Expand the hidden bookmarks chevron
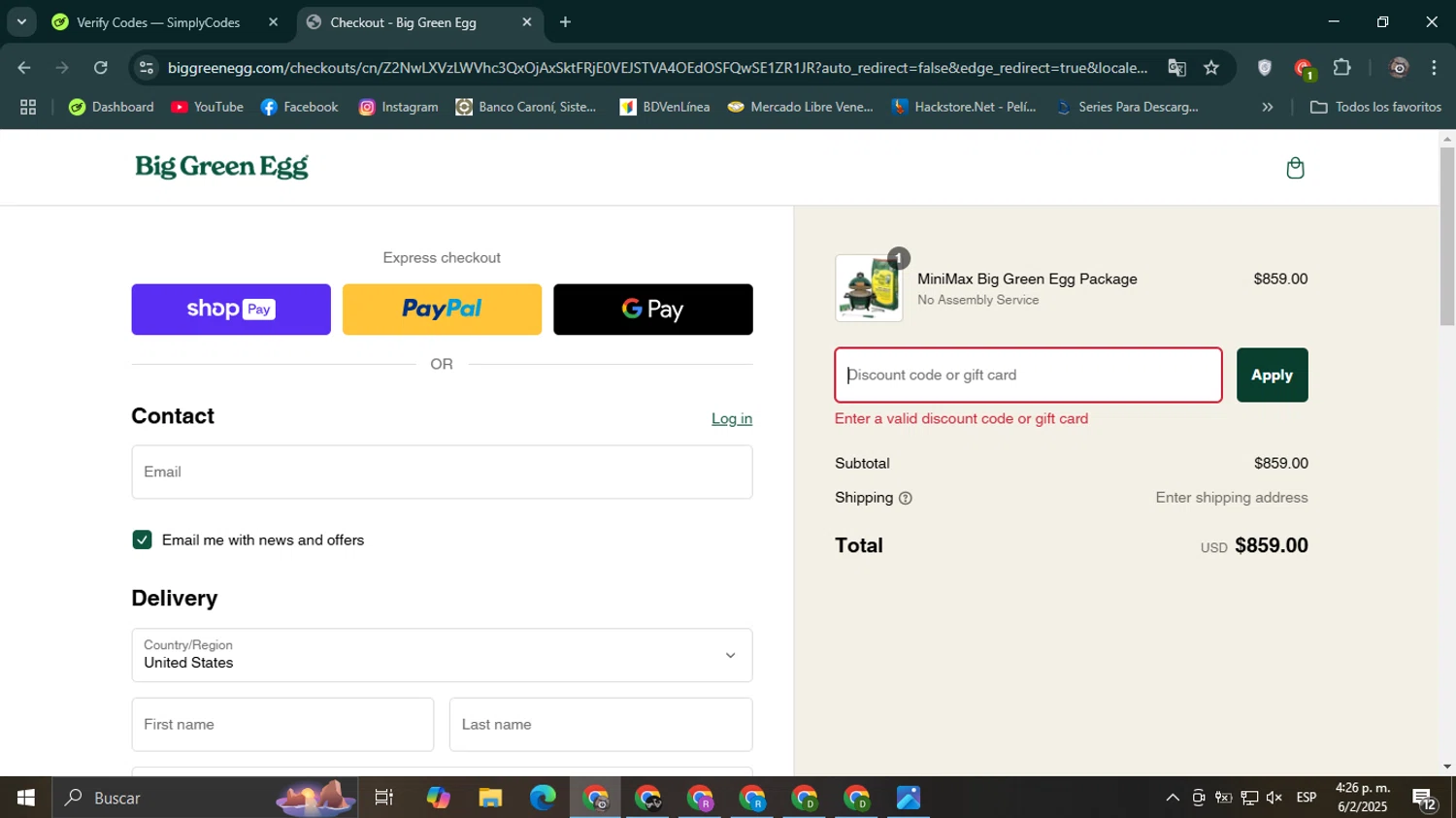 (1267, 107)
